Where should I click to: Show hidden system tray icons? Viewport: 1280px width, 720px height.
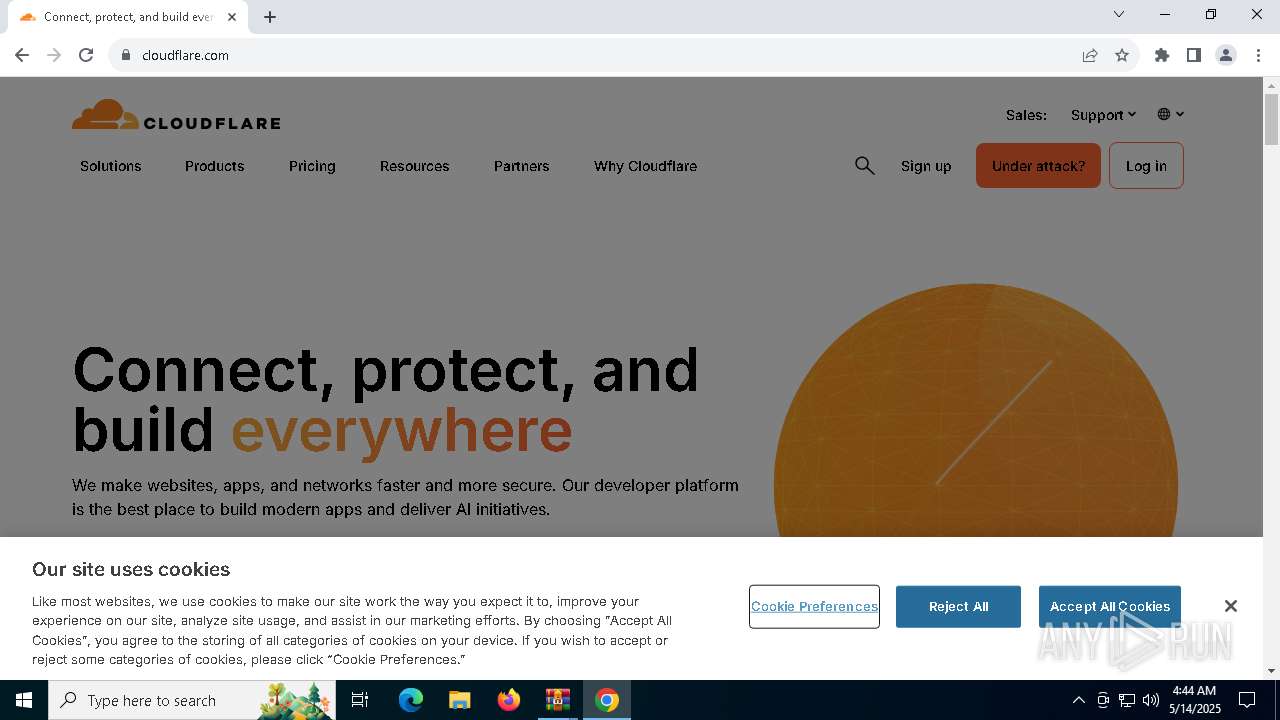click(x=1078, y=700)
